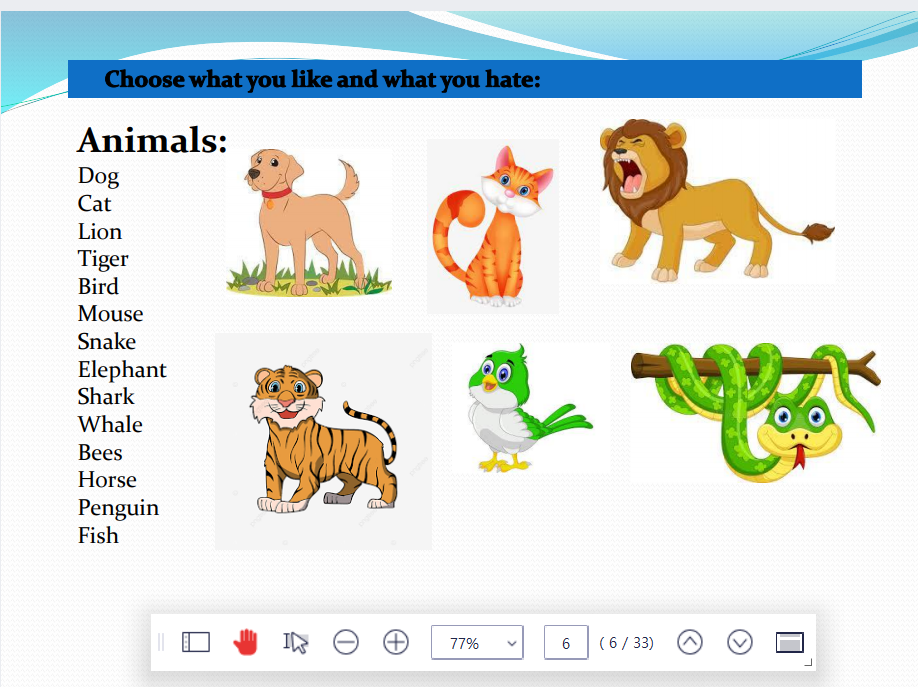Viewport: 918px width, 687px height.
Task: Click the orange cat image
Action: point(492,227)
